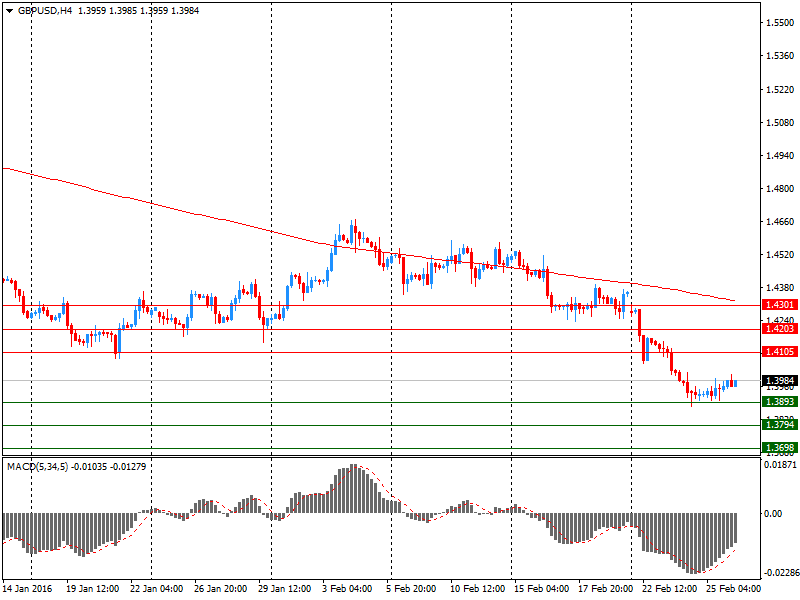Click the 14 Jan 2016 date label
800x600 pixels.
(x=28, y=589)
